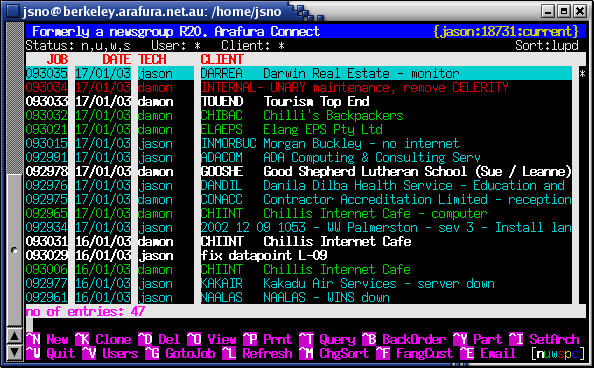Click the JOB column header

click(58, 60)
